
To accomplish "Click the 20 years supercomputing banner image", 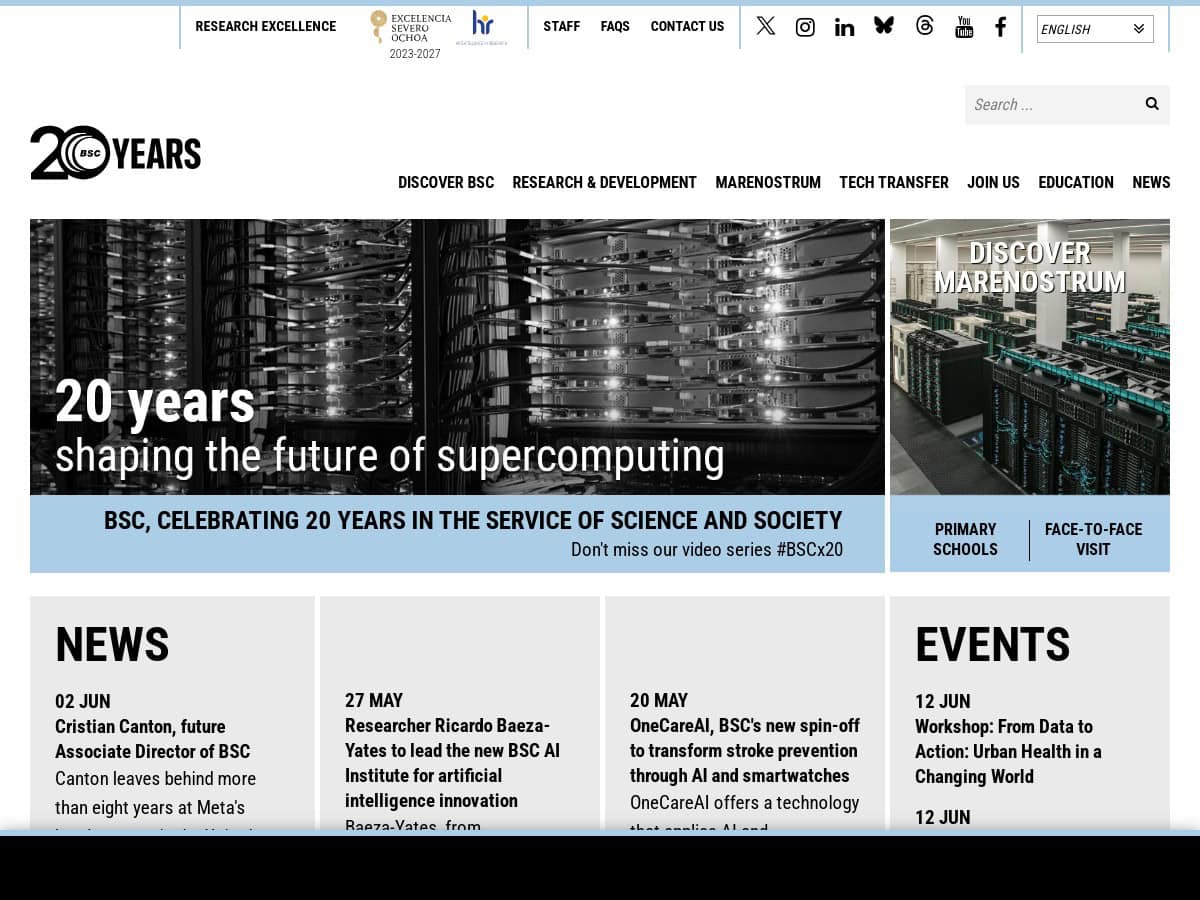I will (457, 357).
